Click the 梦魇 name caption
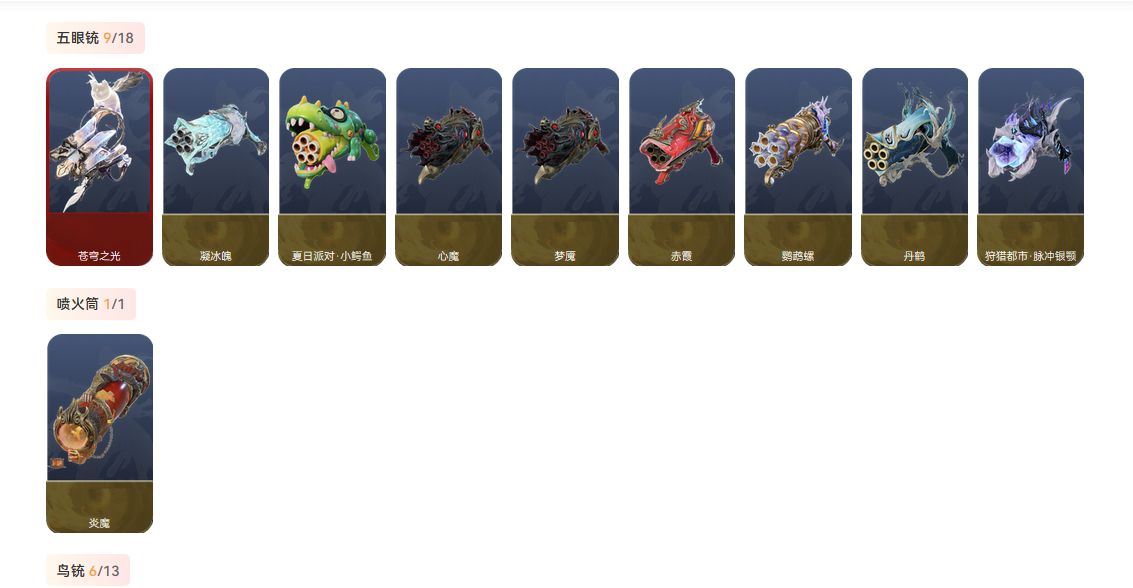Image resolution: width=1133 pixels, height=588 pixels. click(565, 256)
